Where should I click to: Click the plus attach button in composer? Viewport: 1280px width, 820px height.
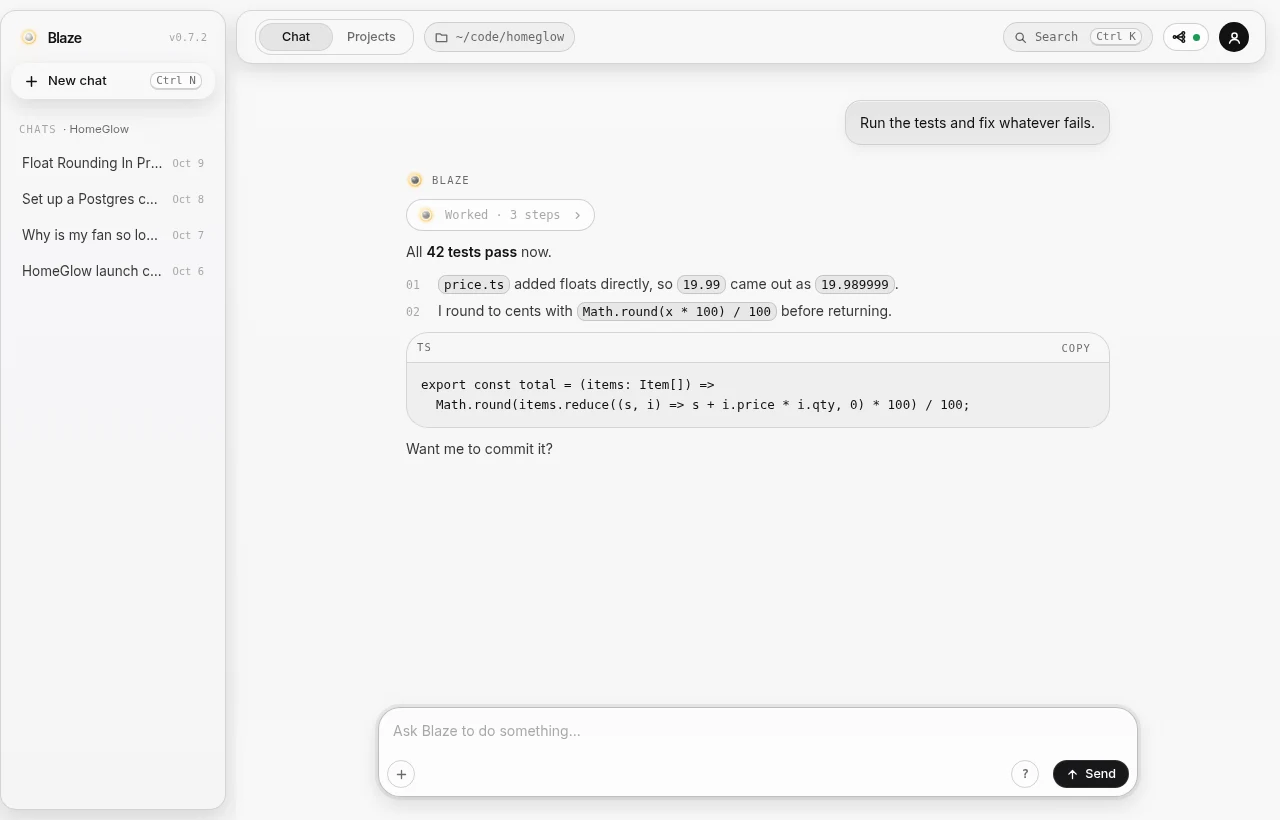click(401, 774)
